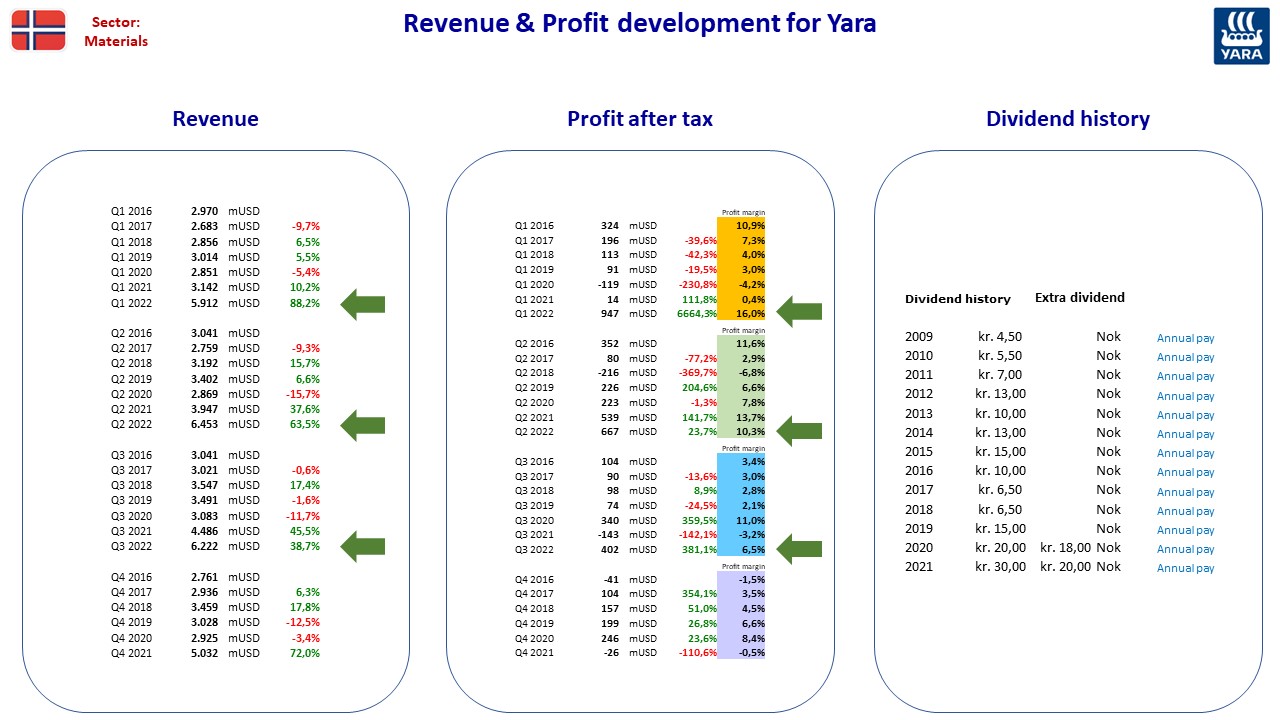Click the 2020 extra dividend kr. 18,00
The width and height of the screenshot is (1280, 720).
point(1066,548)
